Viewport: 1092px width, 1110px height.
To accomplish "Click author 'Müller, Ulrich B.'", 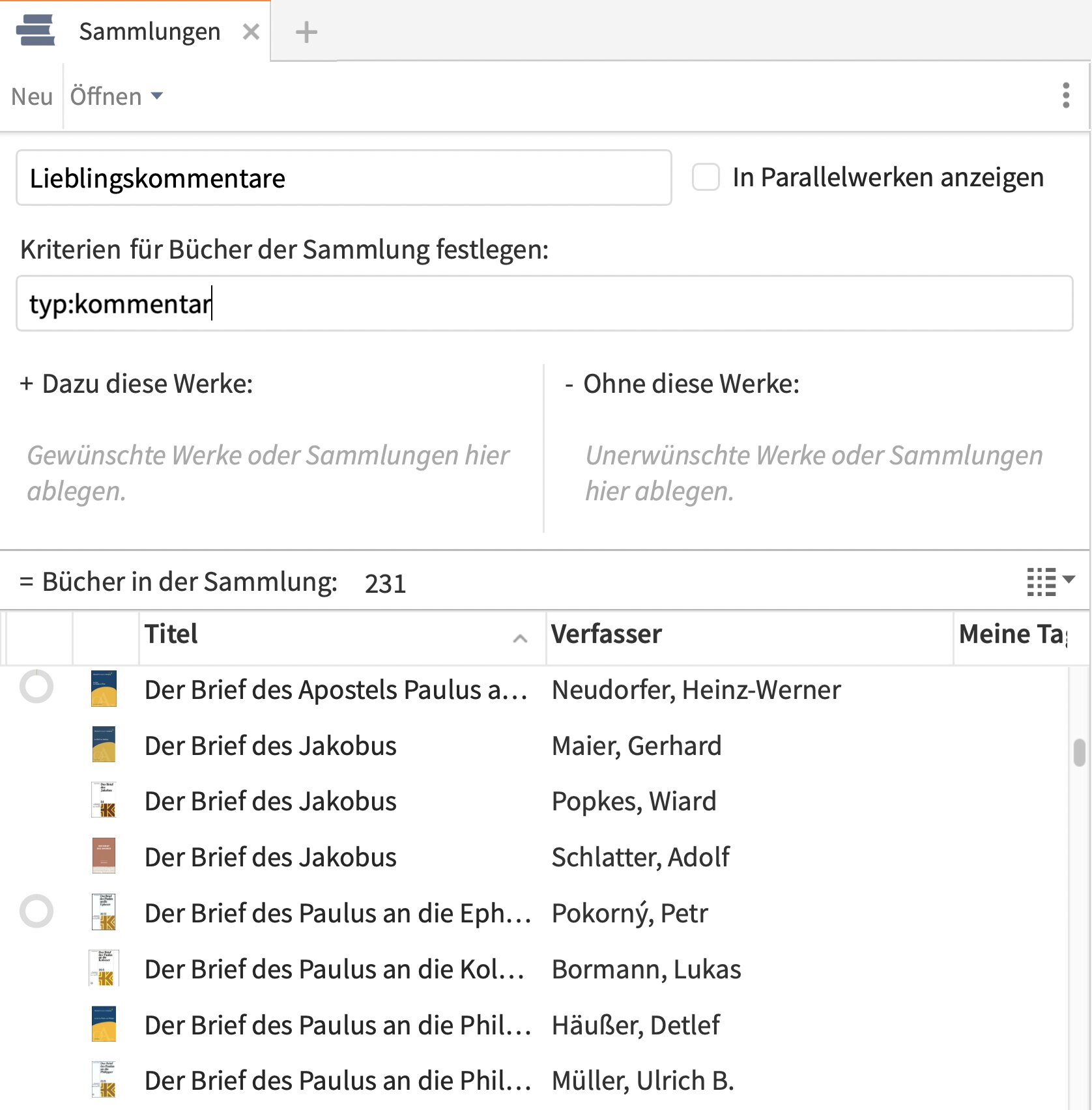I will tap(643, 1080).
